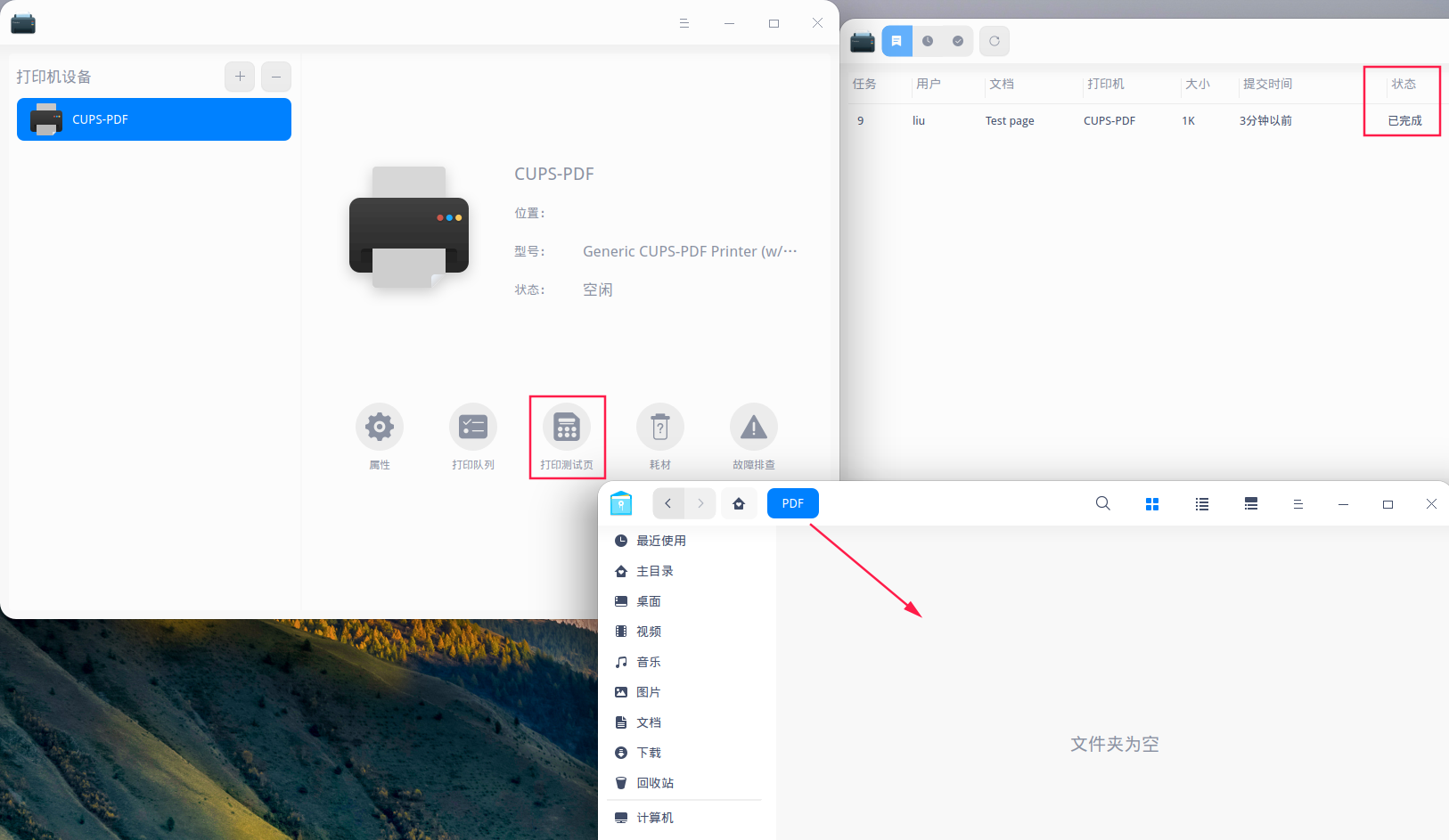Image resolution: width=1449 pixels, height=840 pixels.
Task: Click the print queue window printer icon
Action: pyautogui.click(x=863, y=42)
